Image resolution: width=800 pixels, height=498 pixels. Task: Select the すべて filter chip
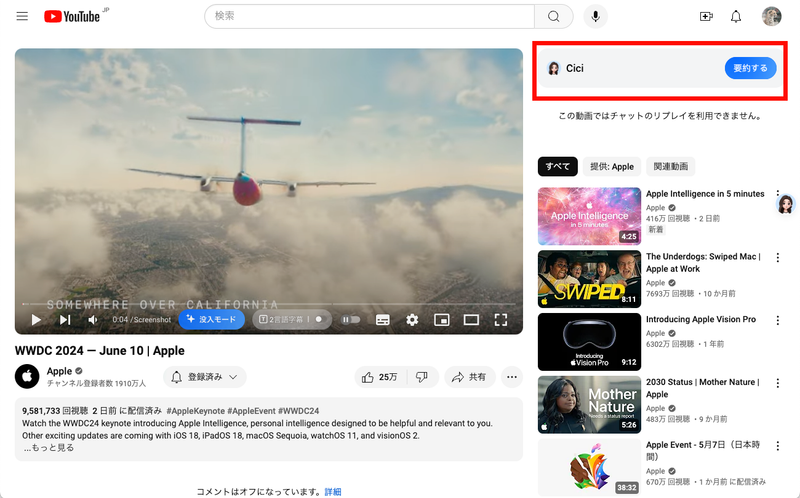(558, 166)
